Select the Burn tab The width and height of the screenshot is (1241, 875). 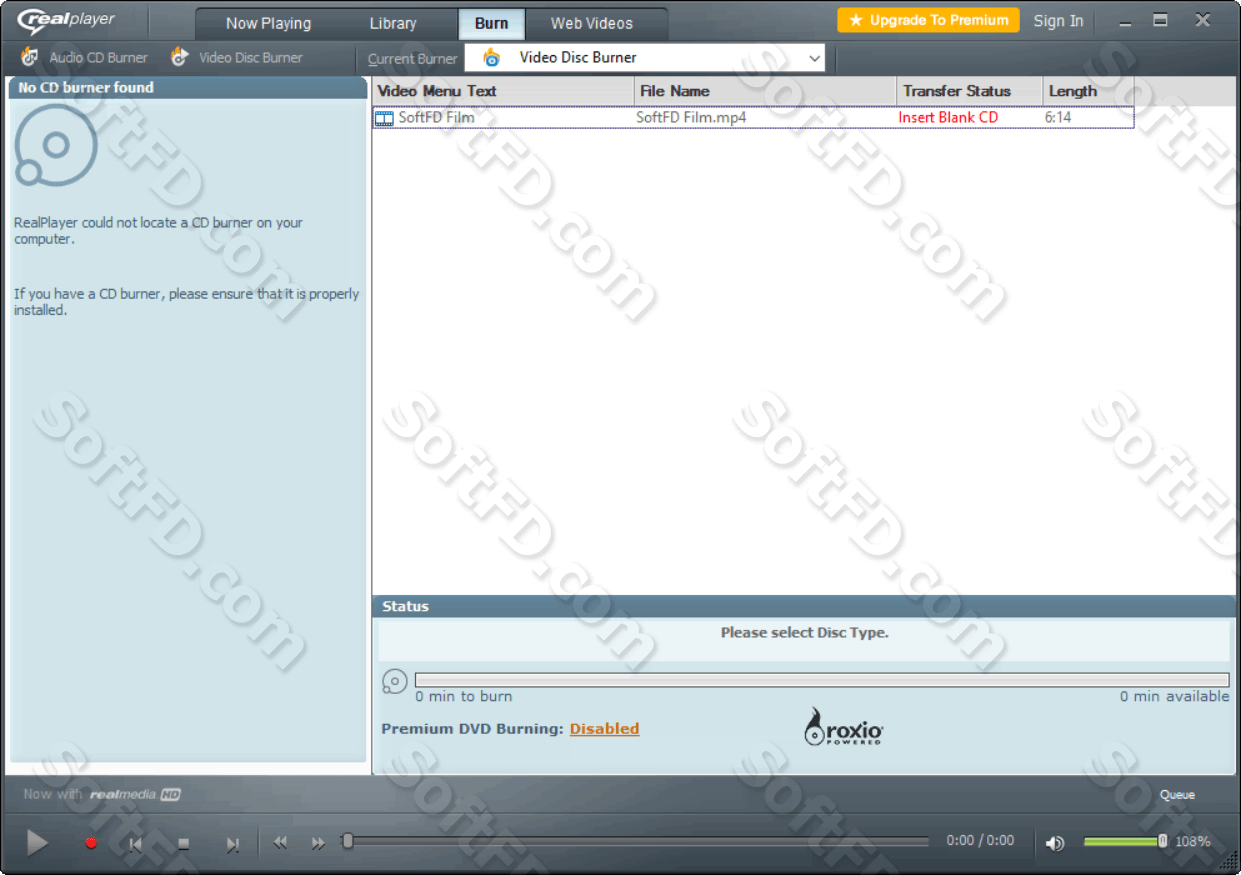tap(491, 23)
